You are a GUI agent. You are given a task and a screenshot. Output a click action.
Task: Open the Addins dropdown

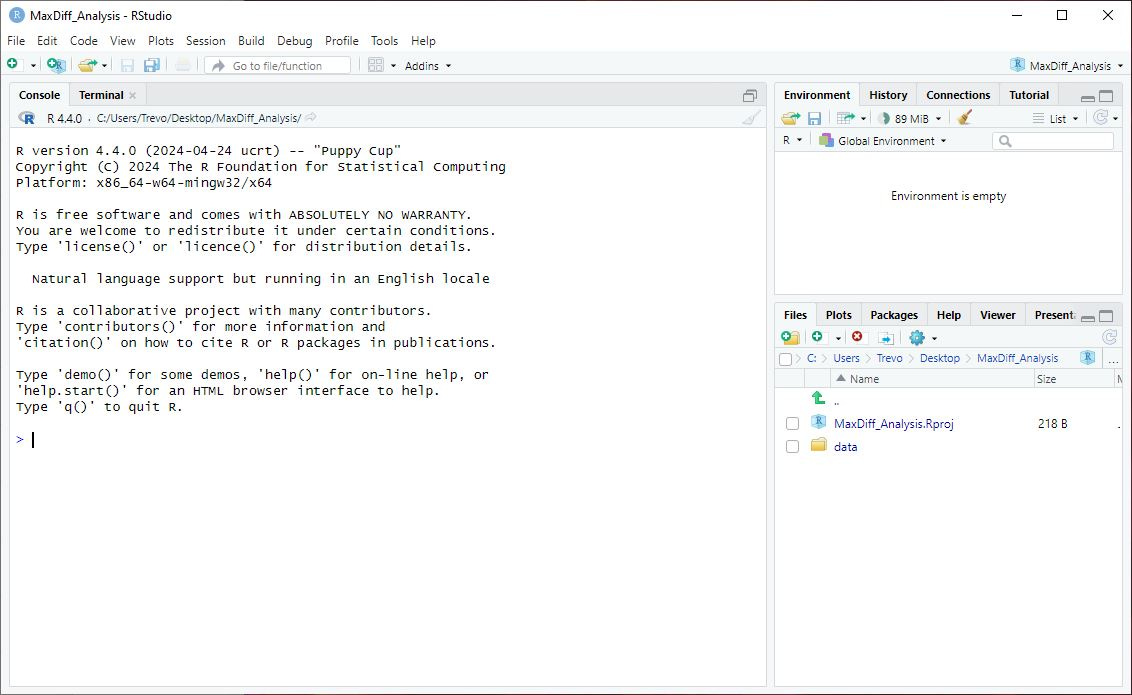pos(427,66)
